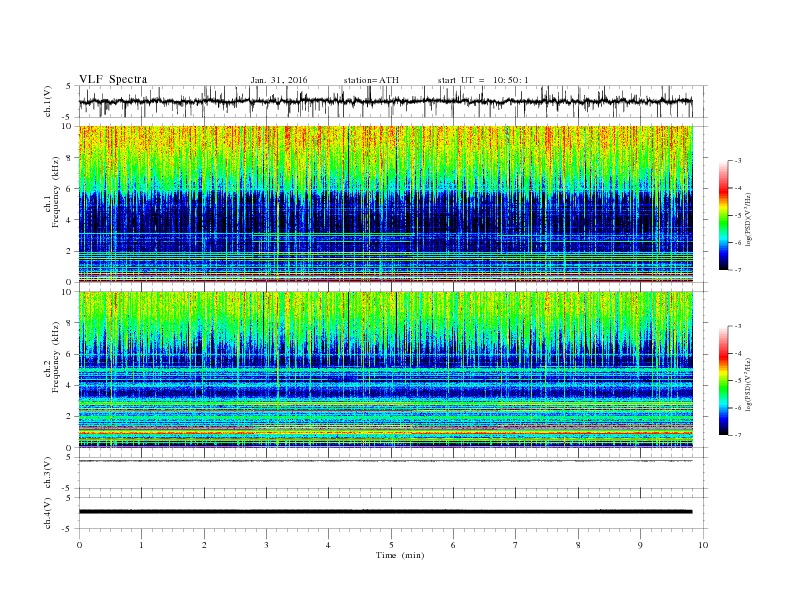Image resolution: width=792 pixels, height=612 pixels.
Task: Click time axis tick label "4"
Action: tap(328, 545)
